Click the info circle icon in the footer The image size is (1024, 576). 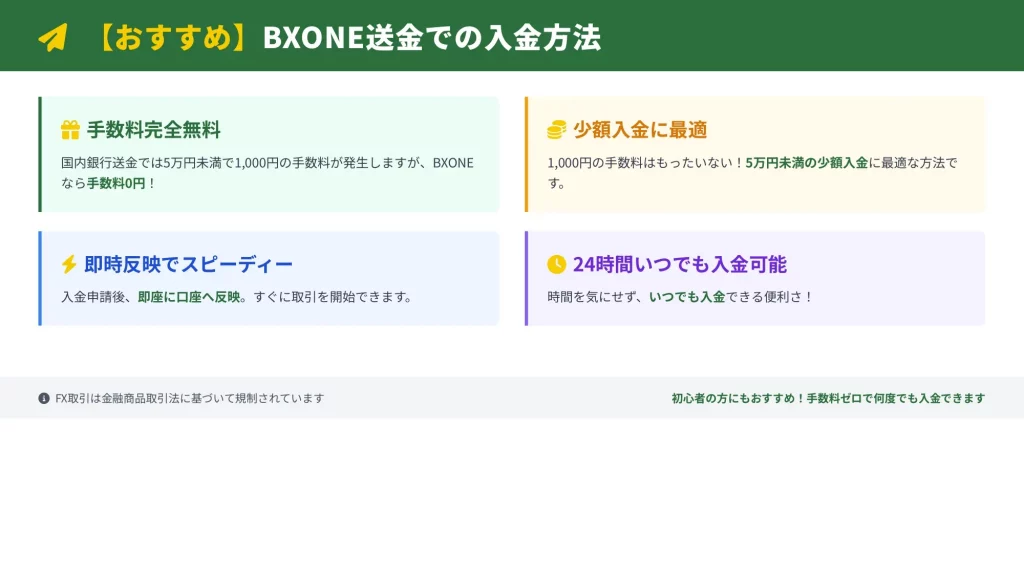[x=44, y=398]
